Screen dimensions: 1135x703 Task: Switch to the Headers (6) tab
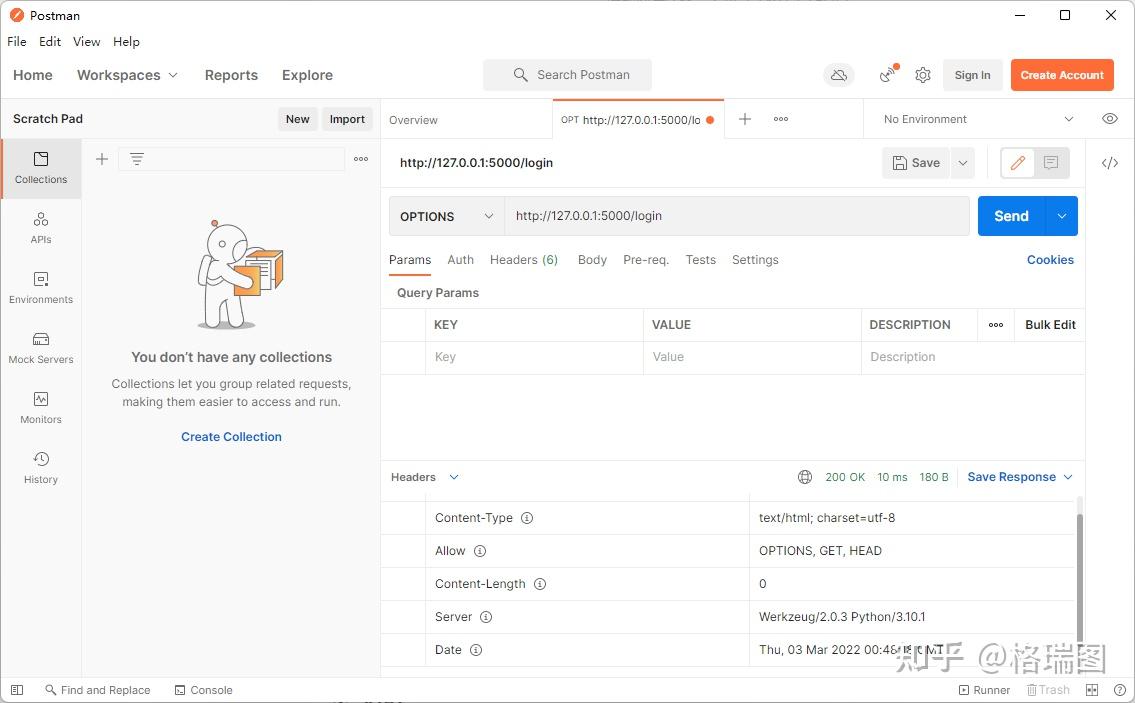(524, 260)
